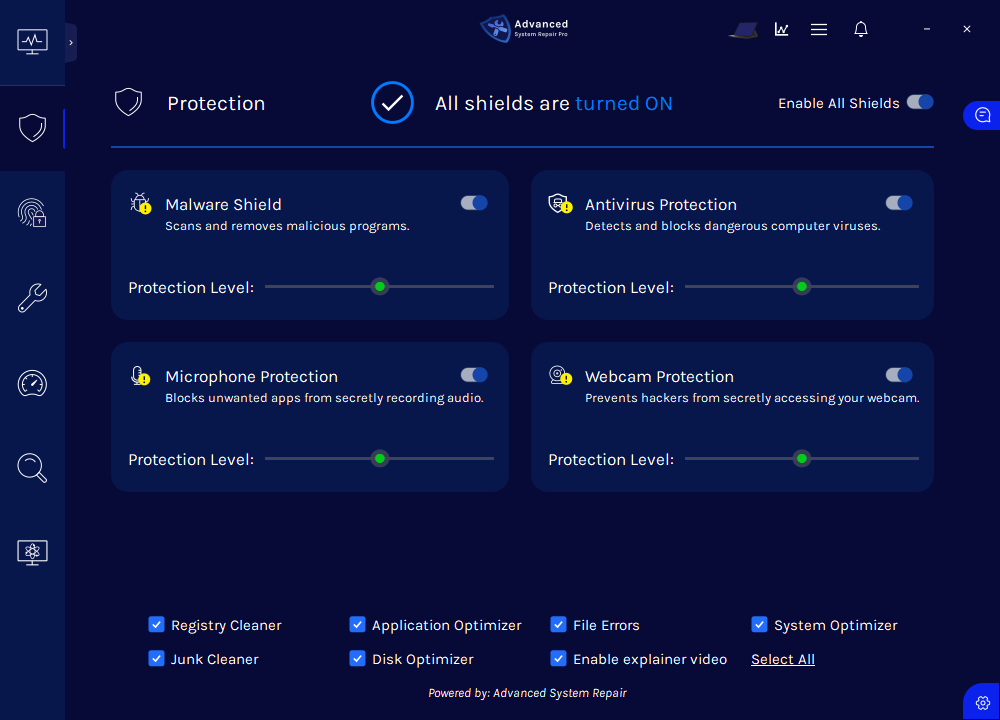Open the Protection shield tab in sidebar
Image resolution: width=1000 pixels, height=720 pixels.
pyautogui.click(x=32, y=128)
